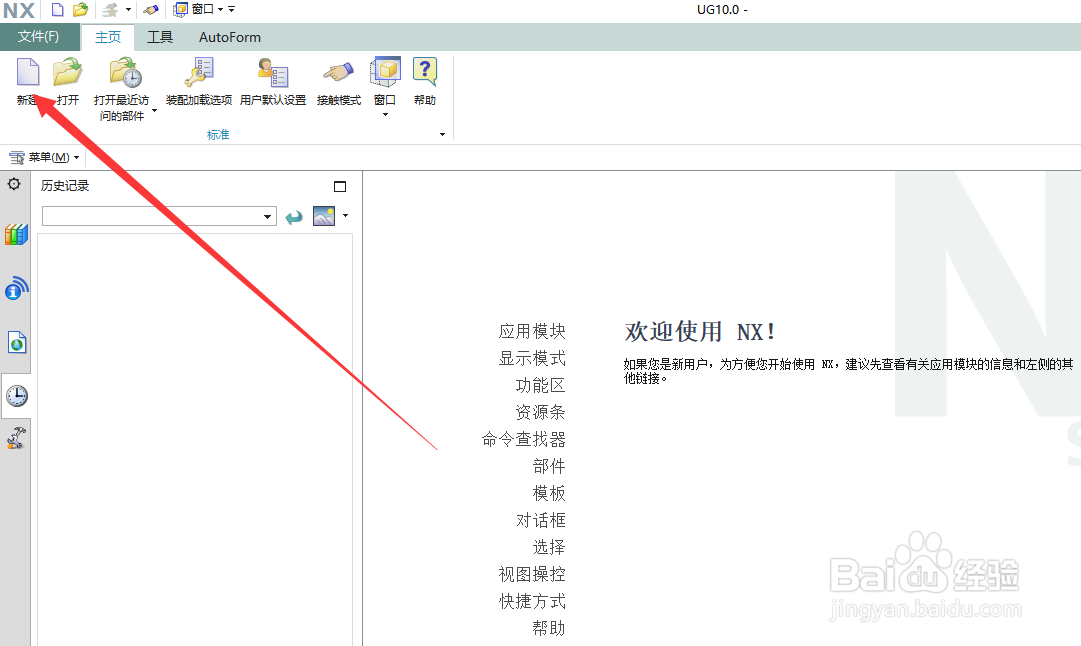Switch to the 工具 tools tab
1081x646 pixels.
(160, 37)
